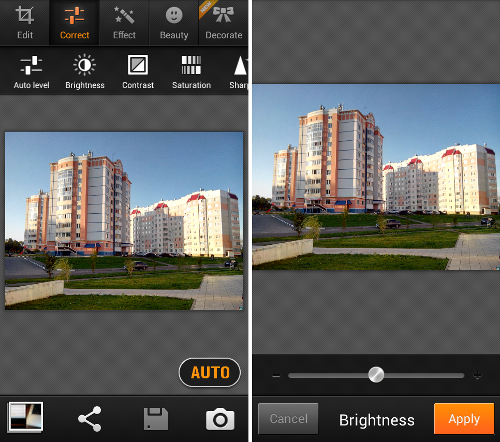This screenshot has height=442, width=500.
Task: Open the Edit crop tab
Action: tap(25, 23)
